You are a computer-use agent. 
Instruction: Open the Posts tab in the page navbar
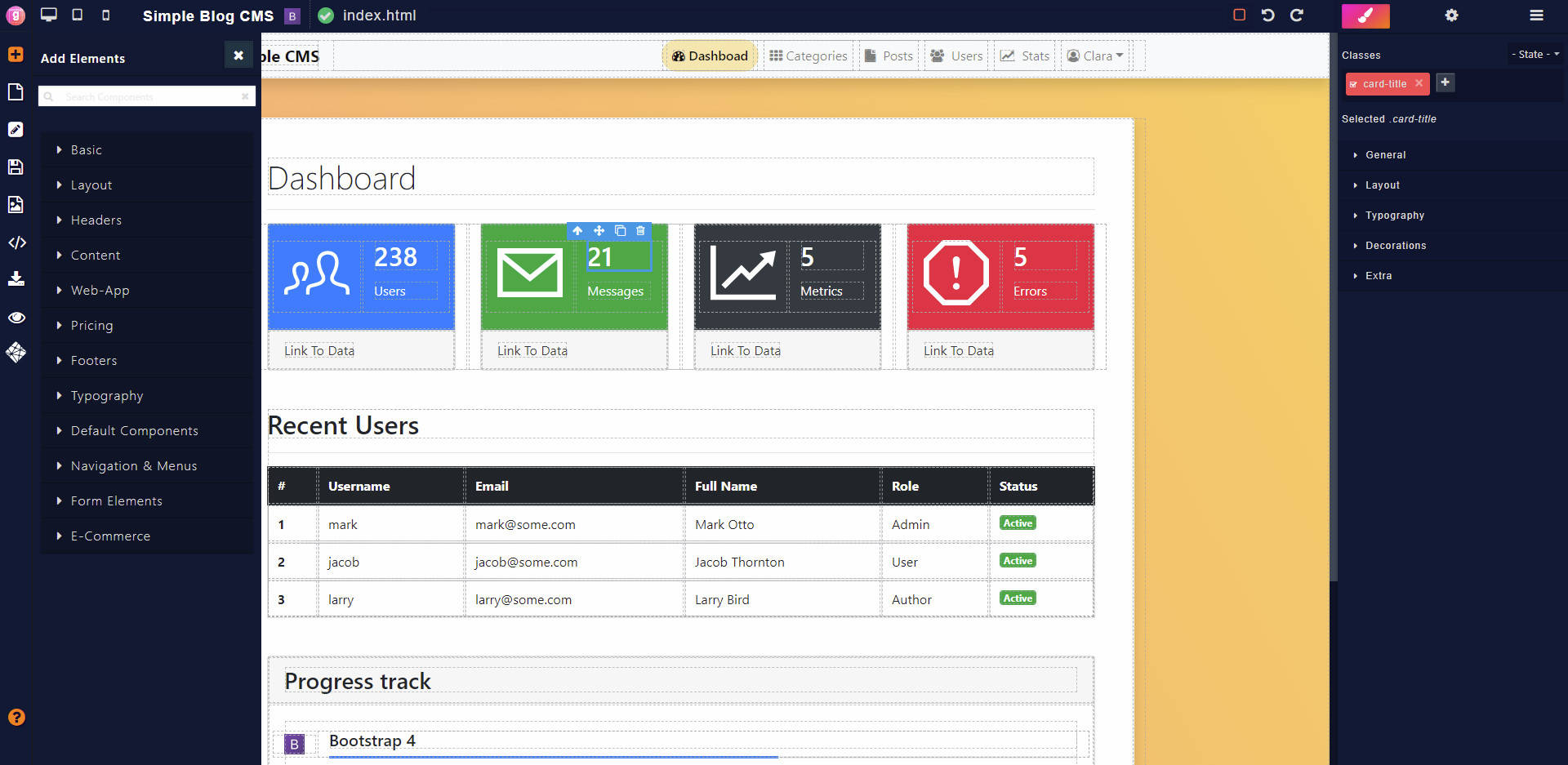click(889, 56)
